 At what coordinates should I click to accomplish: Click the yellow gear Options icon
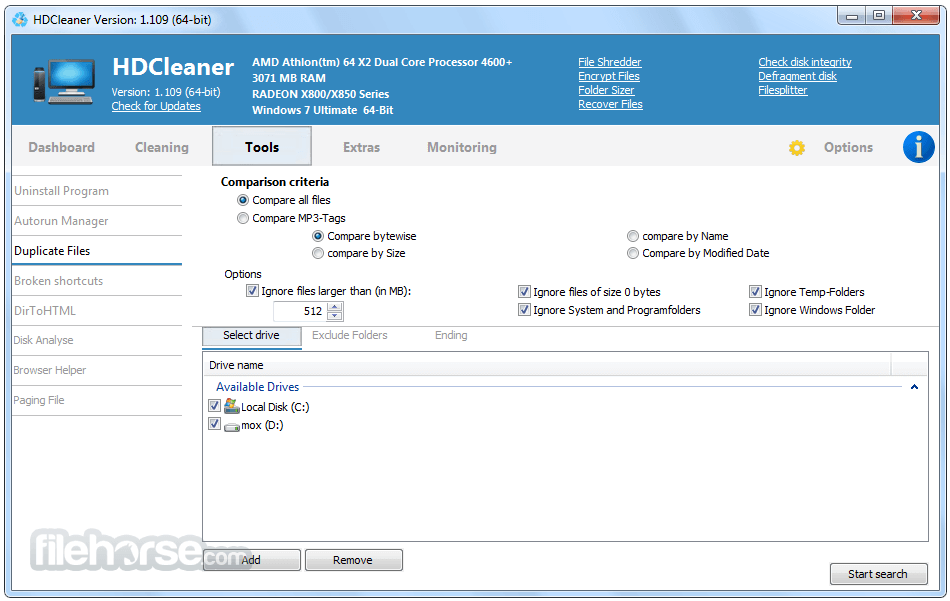point(797,148)
